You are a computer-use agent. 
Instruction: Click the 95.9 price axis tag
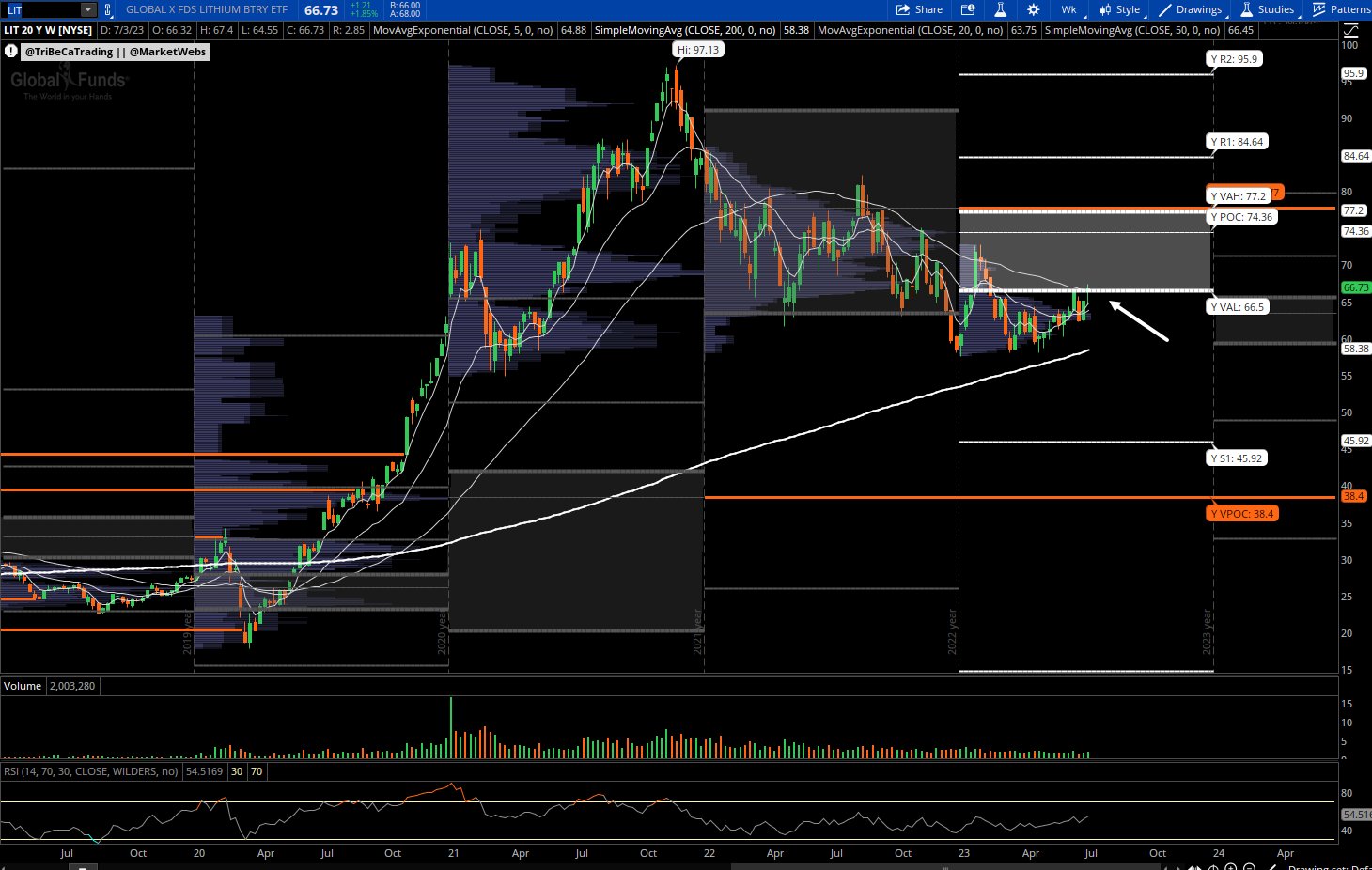pyautogui.click(x=1353, y=73)
